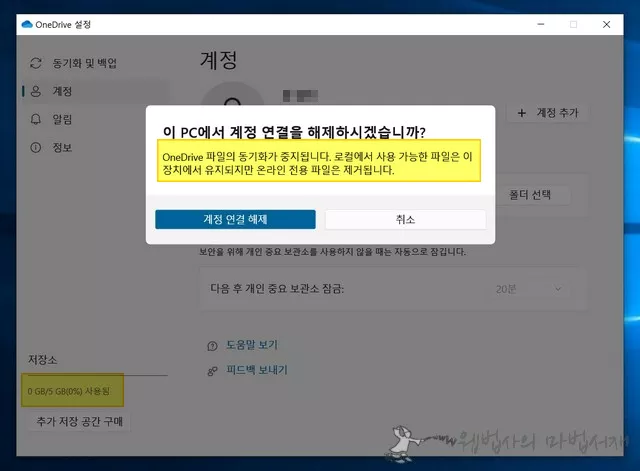The width and height of the screenshot is (640, 471).
Task: Select the 계정 sidebar item
Action: [x=96, y=91]
